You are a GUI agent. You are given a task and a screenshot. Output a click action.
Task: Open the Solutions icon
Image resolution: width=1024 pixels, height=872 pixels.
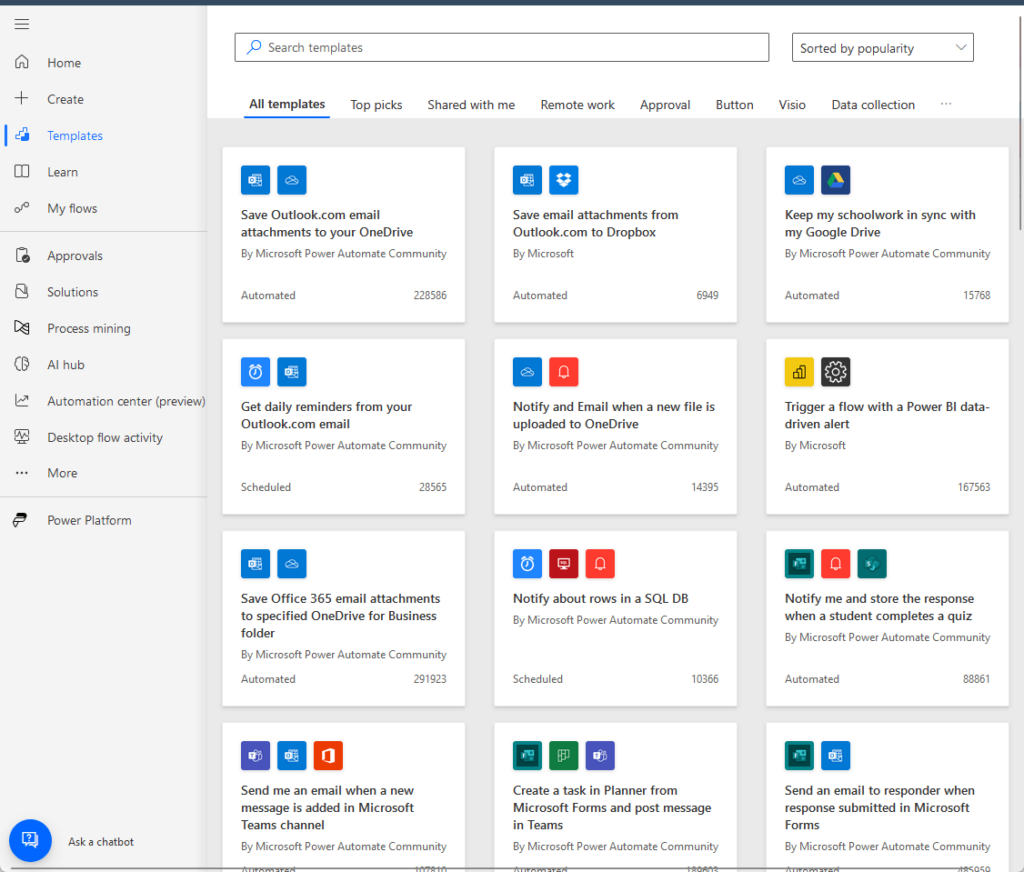pyautogui.click(x=22, y=291)
